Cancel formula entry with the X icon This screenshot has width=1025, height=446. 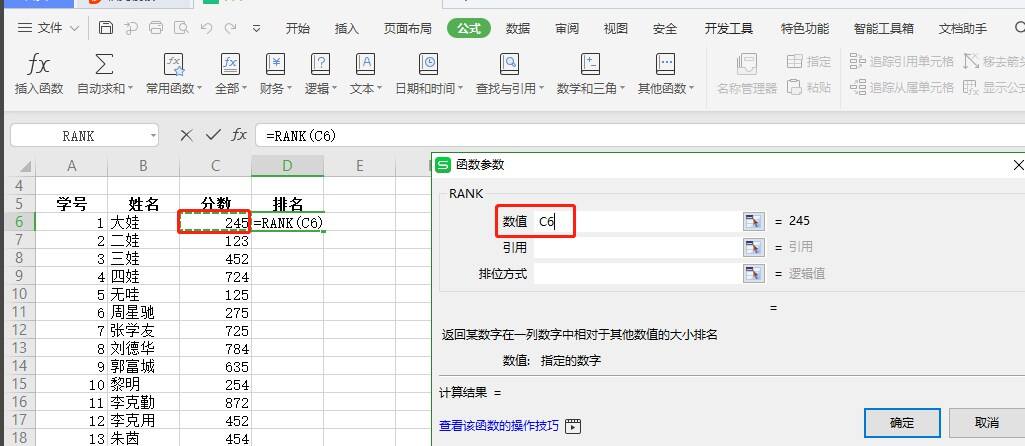[x=186, y=135]
